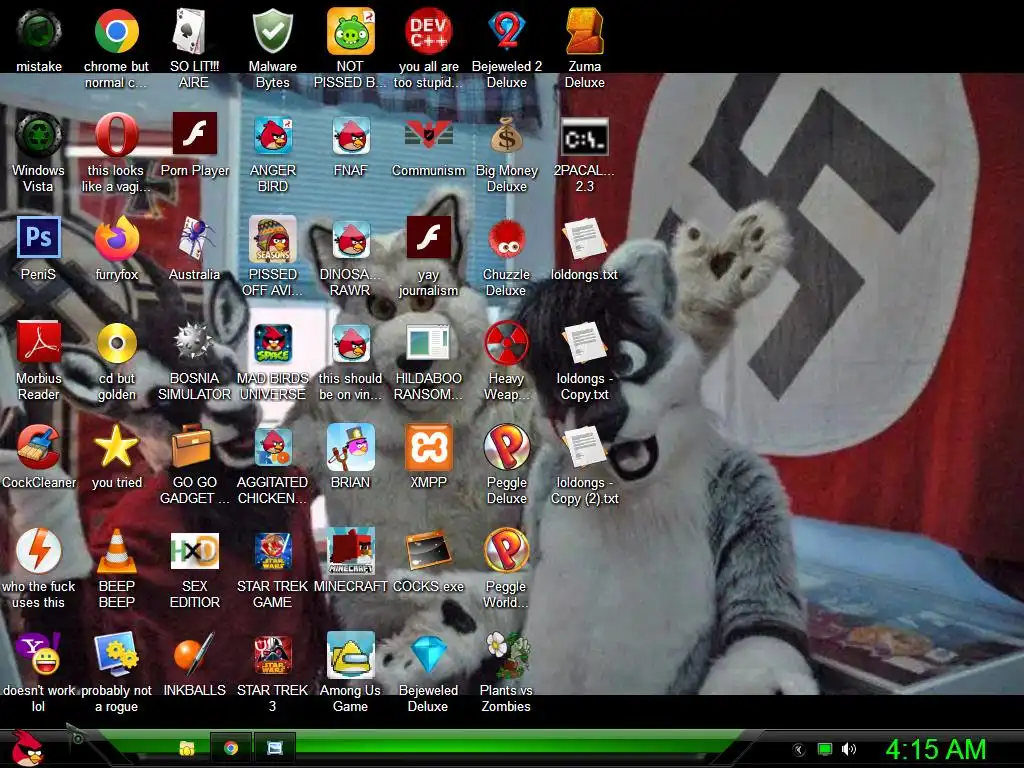This screenshot has height=768, width=1024.
Task: Launch 'Among Us Game' icon
Action: pos(351,654)
